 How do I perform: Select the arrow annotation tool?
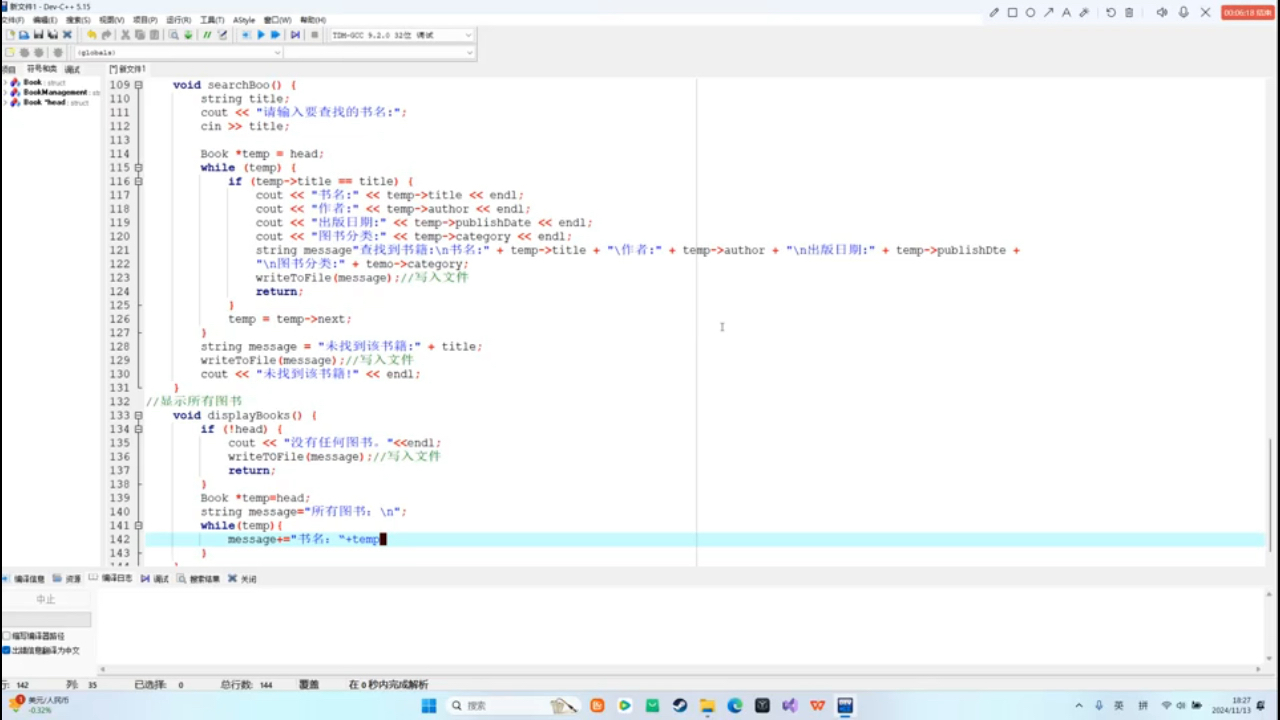point(1048,12)
